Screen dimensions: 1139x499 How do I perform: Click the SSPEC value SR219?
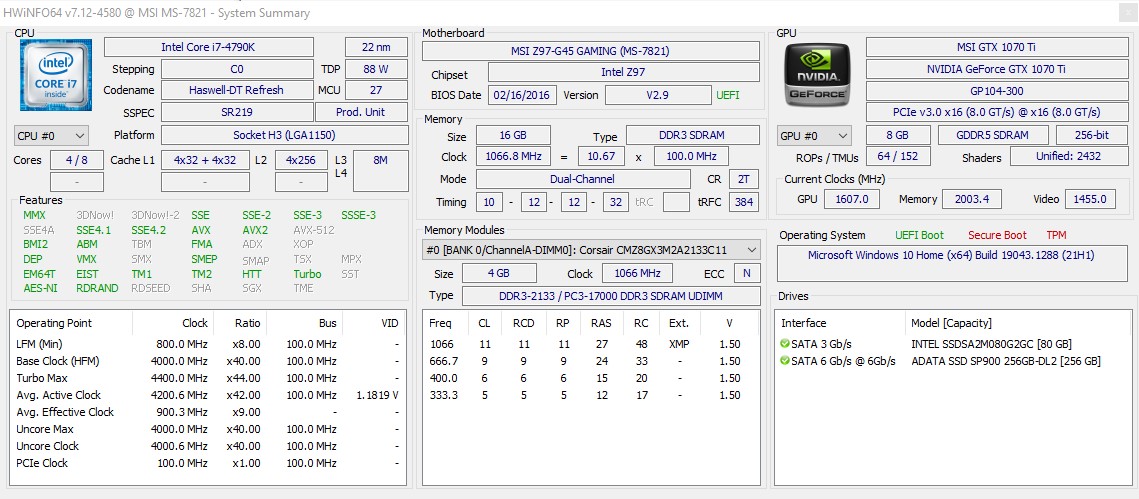[237, 113]
